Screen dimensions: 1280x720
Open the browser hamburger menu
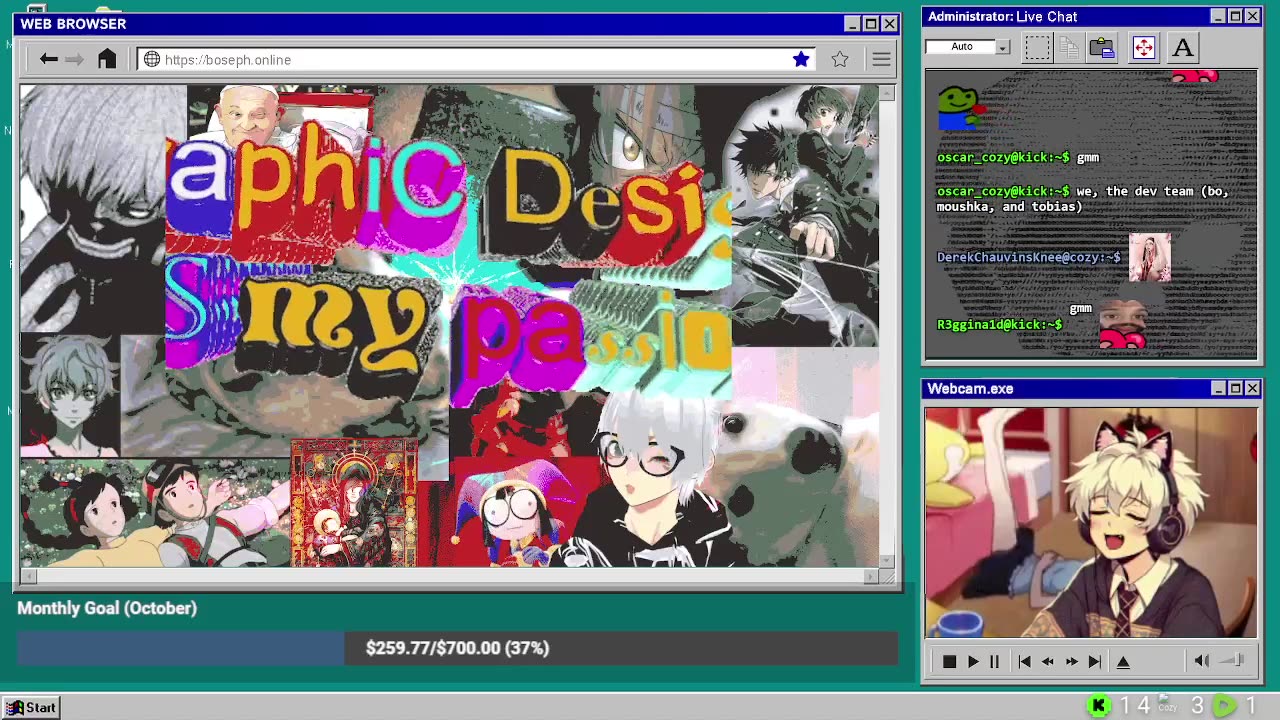pyautogui.click(x=881, y=60)
